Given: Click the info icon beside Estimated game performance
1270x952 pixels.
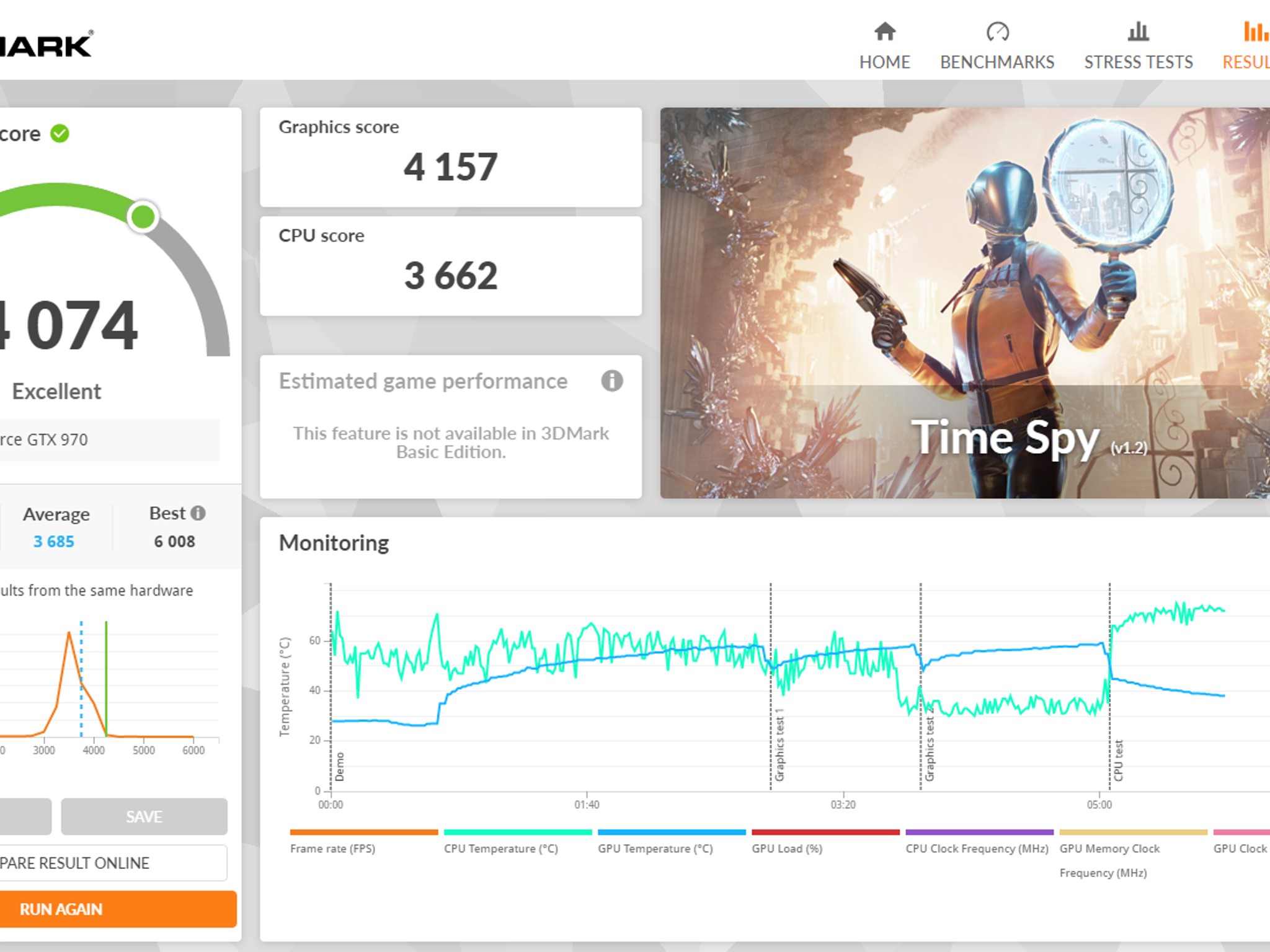Looking at the screenshot, I should click(611, 381).
